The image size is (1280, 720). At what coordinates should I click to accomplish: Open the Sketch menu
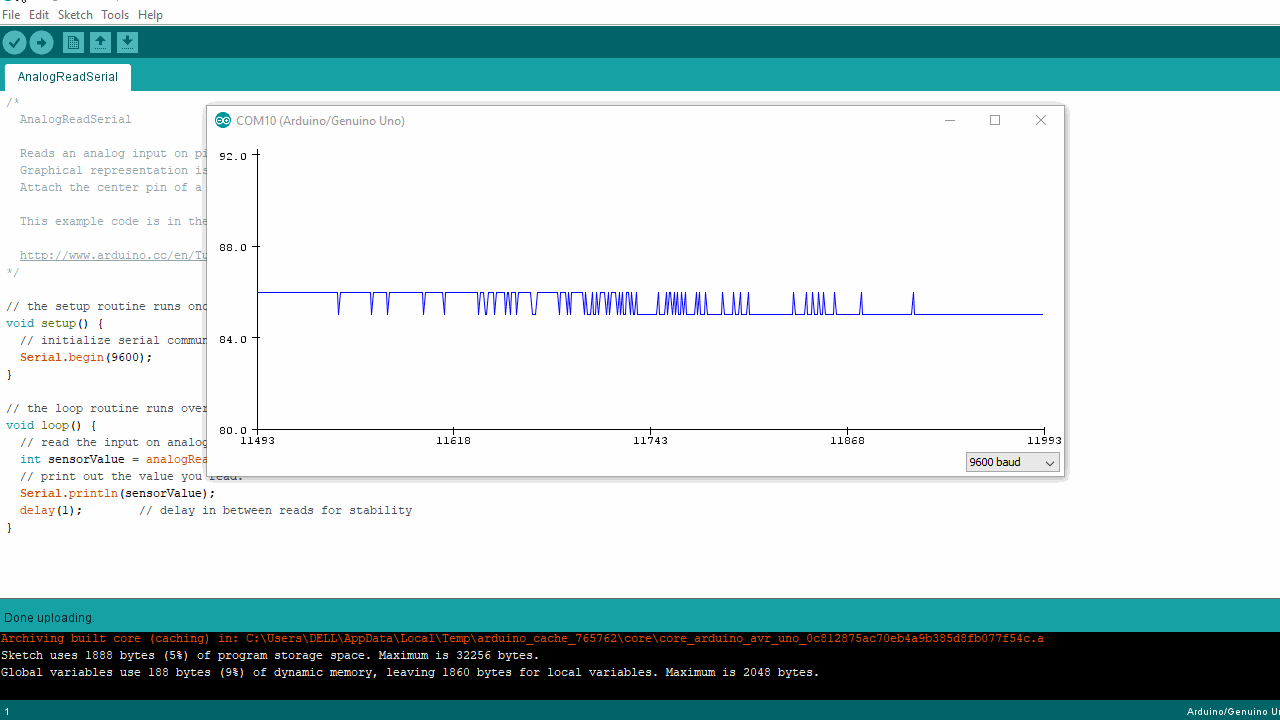(x=75, y=15)
